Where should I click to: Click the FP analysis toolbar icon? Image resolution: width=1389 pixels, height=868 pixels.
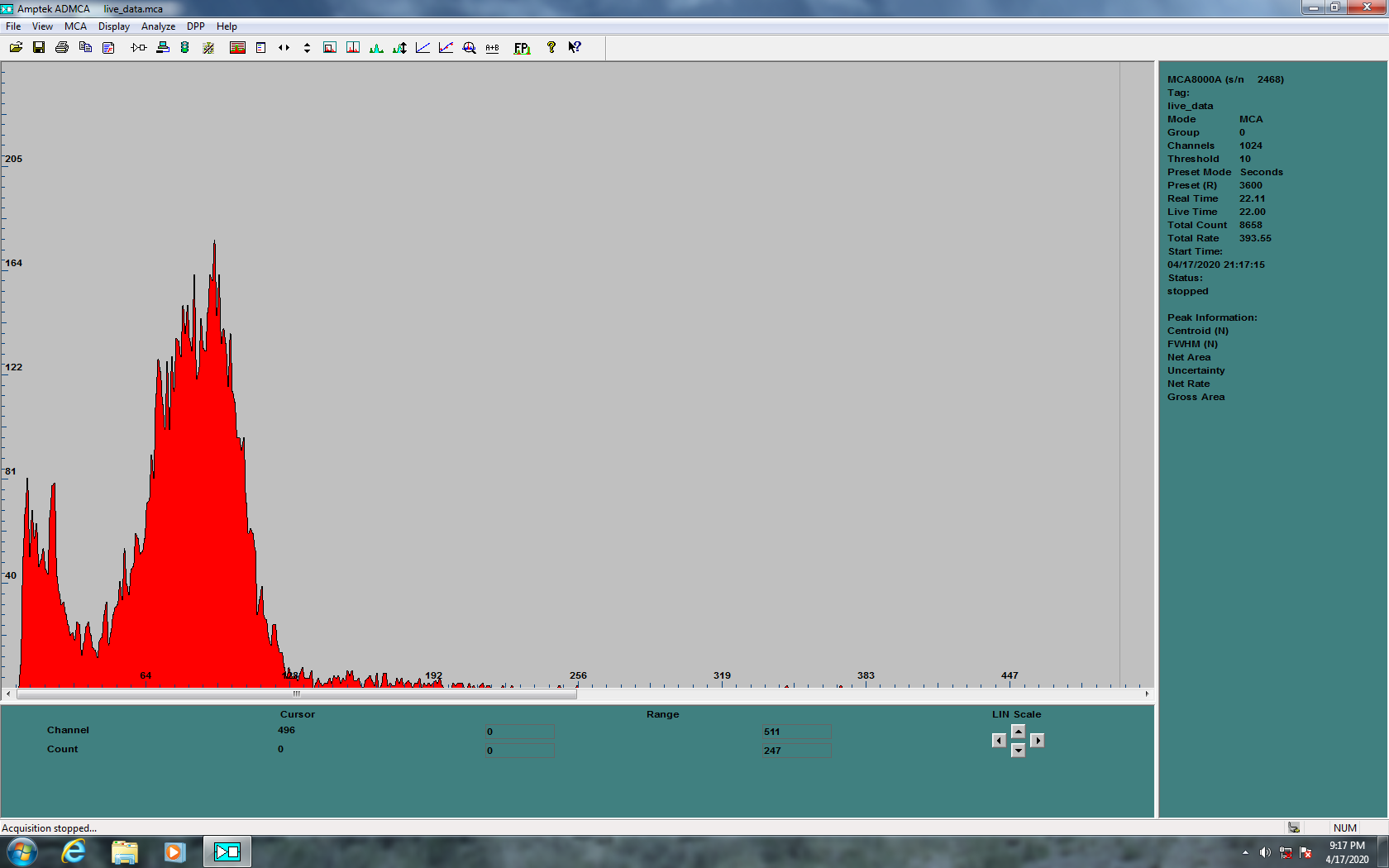(x=522, y=48)
